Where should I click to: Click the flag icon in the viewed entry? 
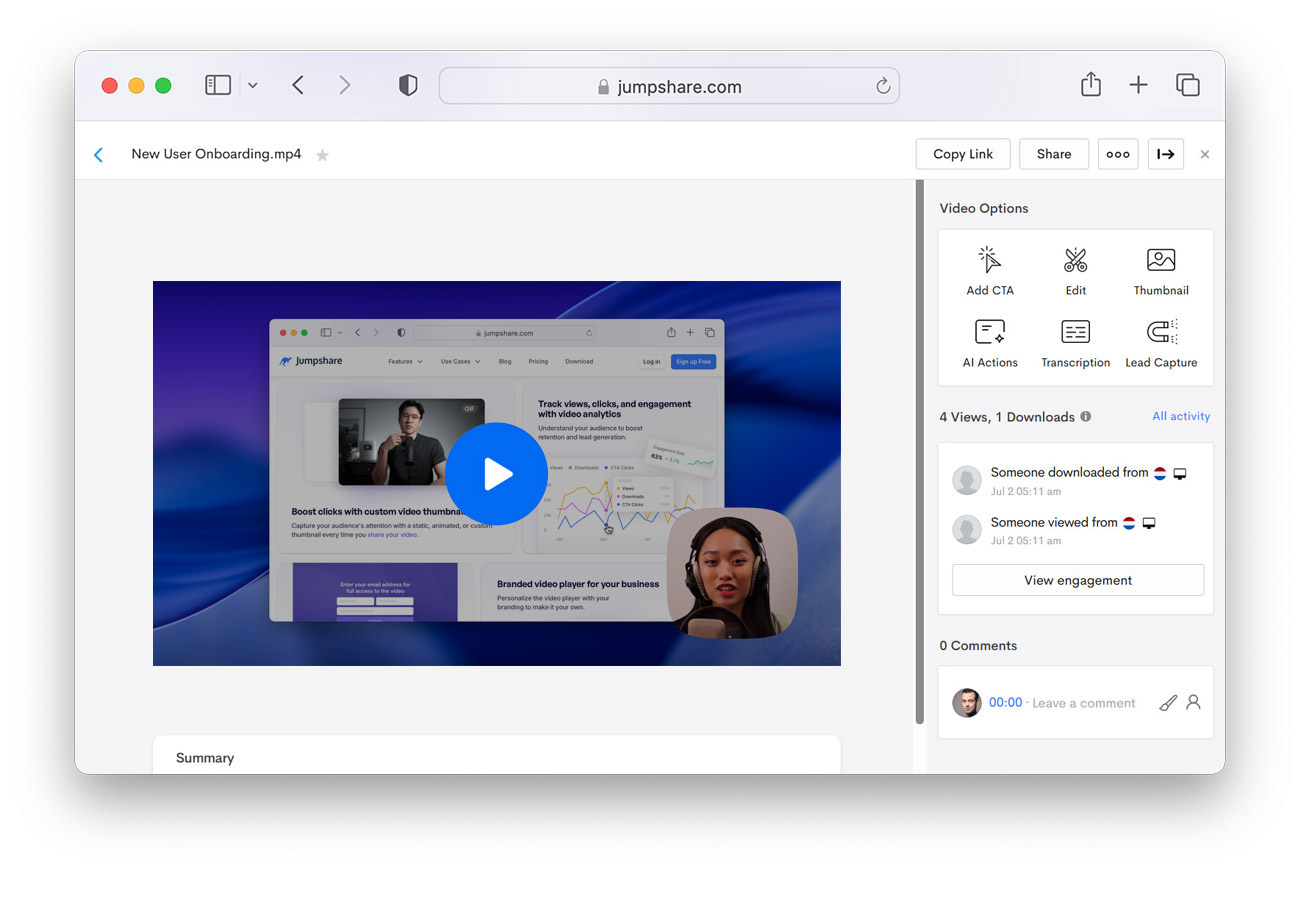(x=1129, y=523)
